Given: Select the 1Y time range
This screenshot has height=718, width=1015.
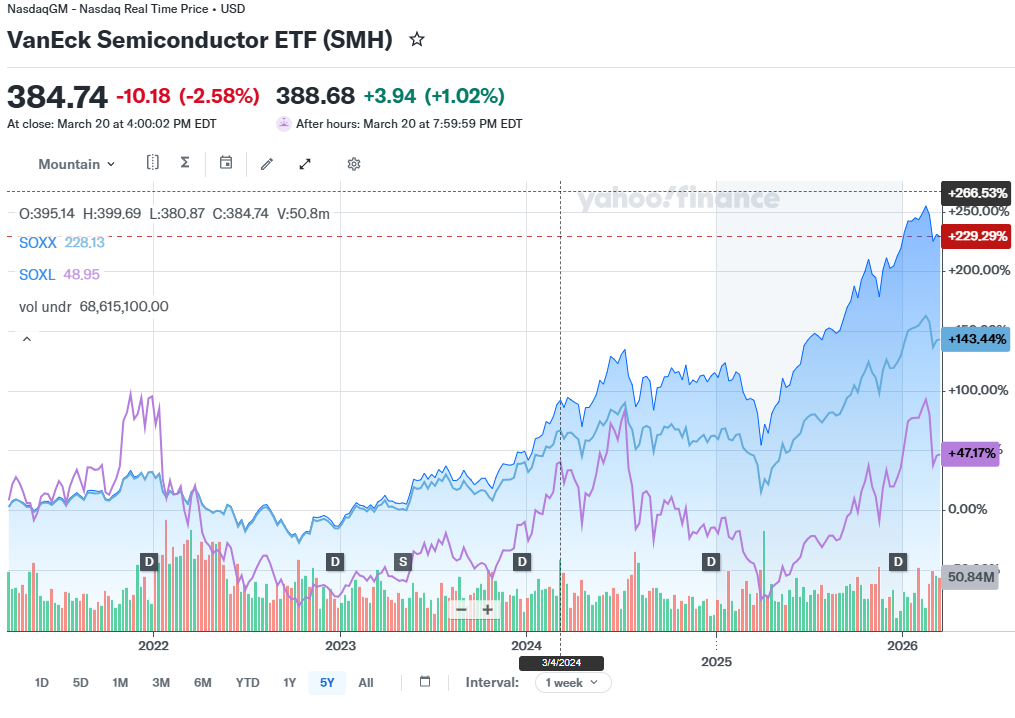Looking at the screenshot, I should [289, 682].
